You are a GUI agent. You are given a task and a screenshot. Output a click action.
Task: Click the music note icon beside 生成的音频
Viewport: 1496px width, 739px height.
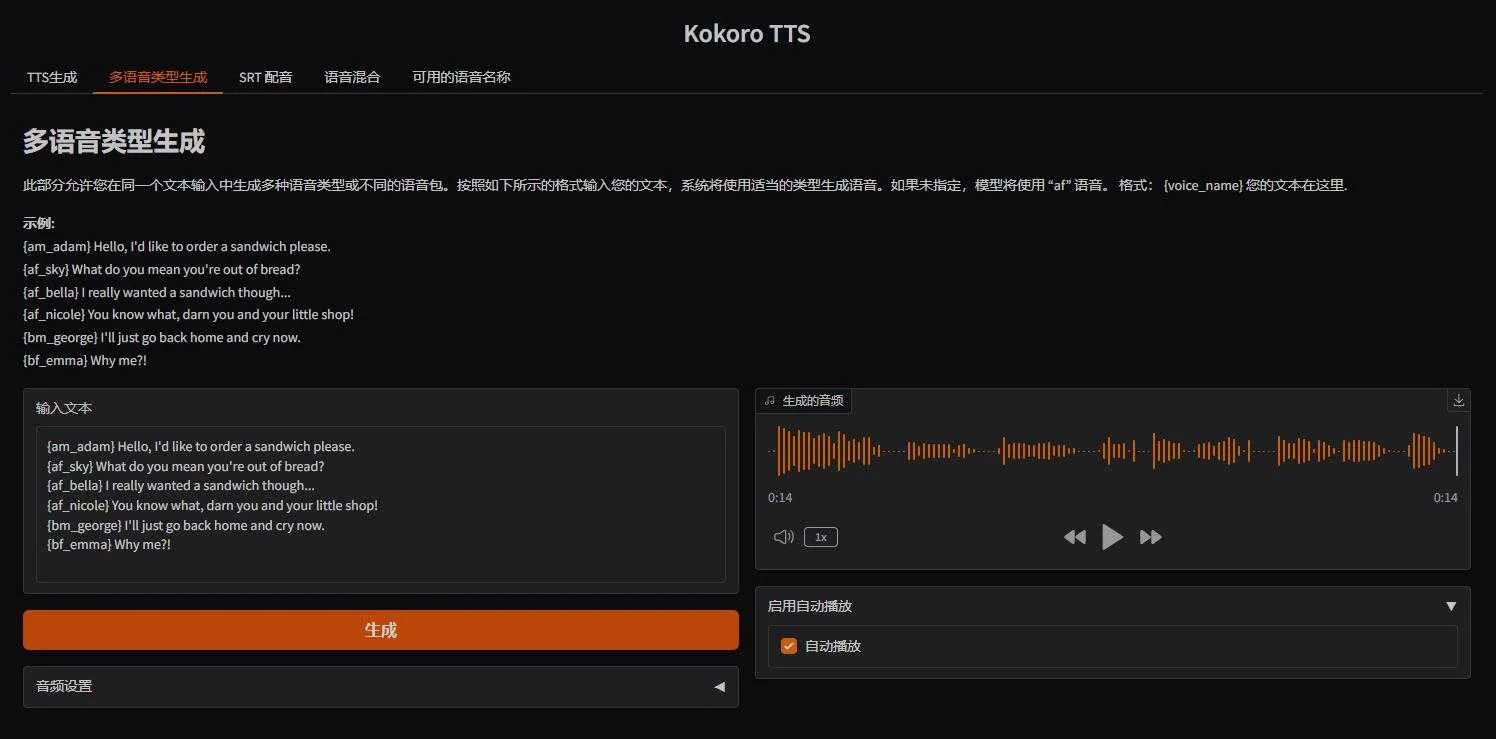coord(770,400)
